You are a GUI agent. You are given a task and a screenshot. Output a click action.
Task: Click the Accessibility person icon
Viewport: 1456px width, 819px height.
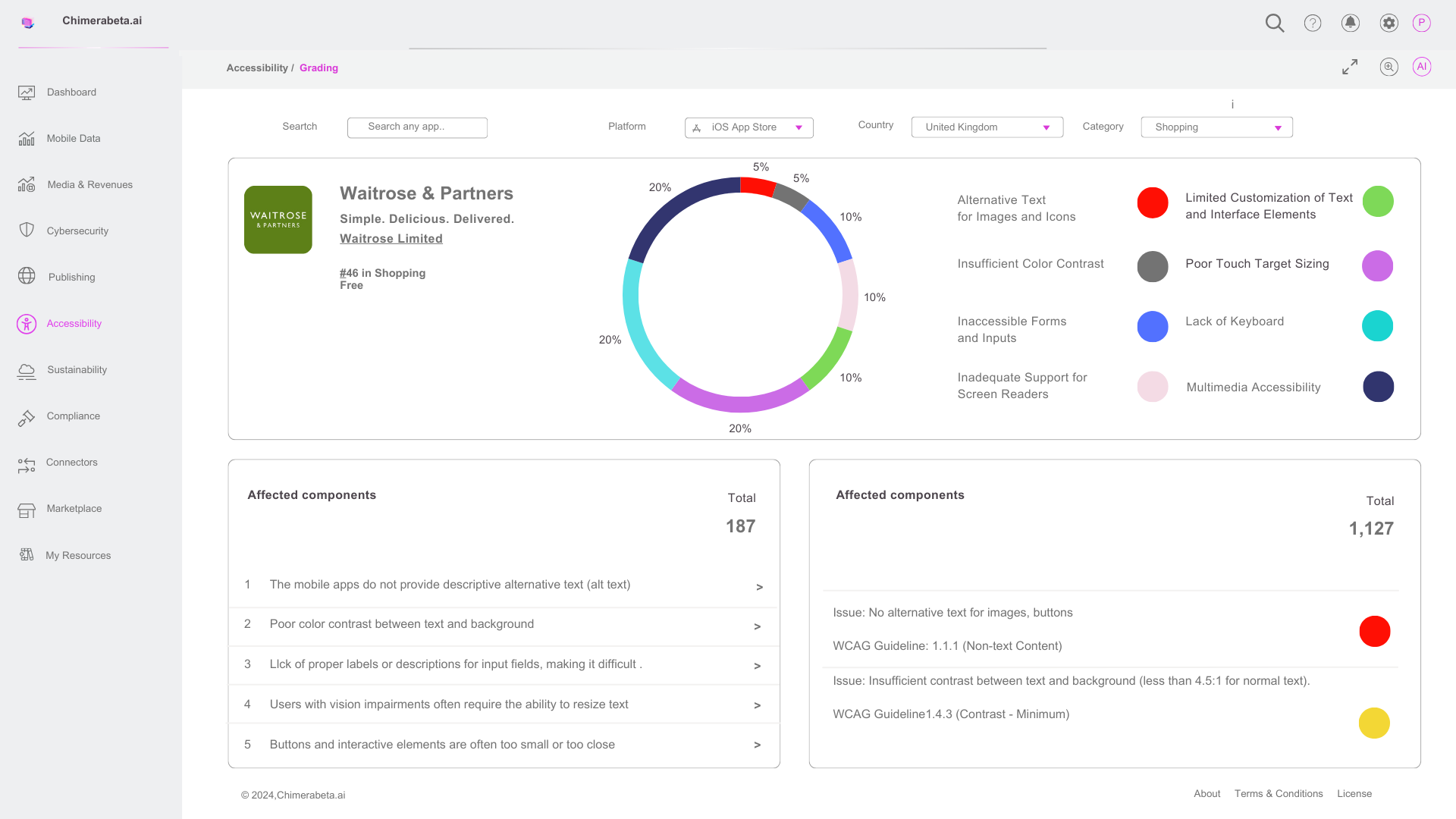coord(27,325)
